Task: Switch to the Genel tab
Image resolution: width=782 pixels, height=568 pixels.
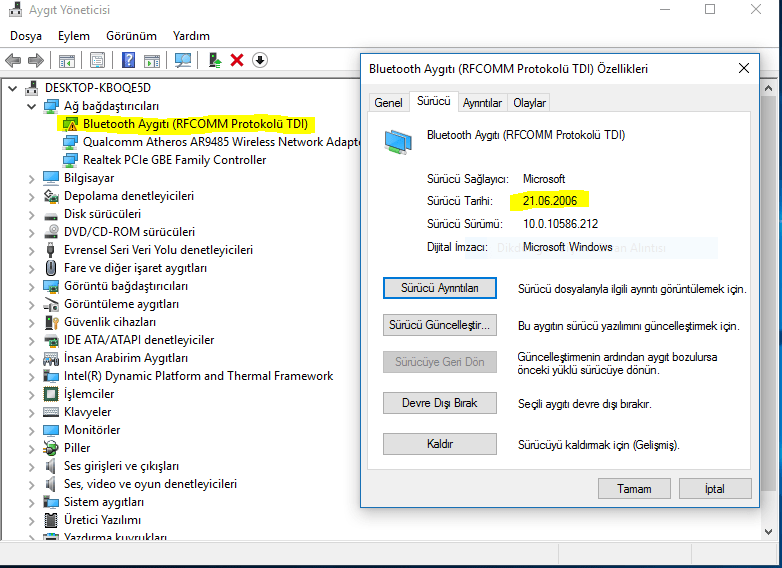Action: [388, 103]
